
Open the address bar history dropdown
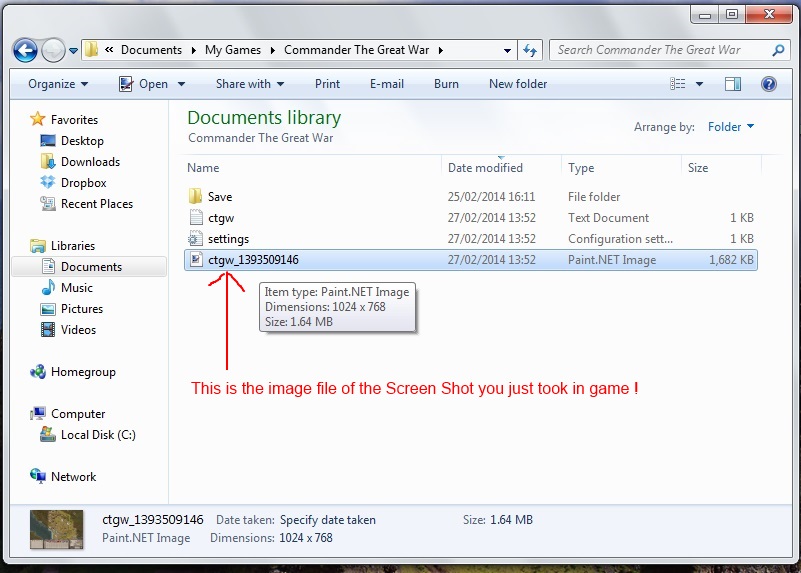pos(507,51)
